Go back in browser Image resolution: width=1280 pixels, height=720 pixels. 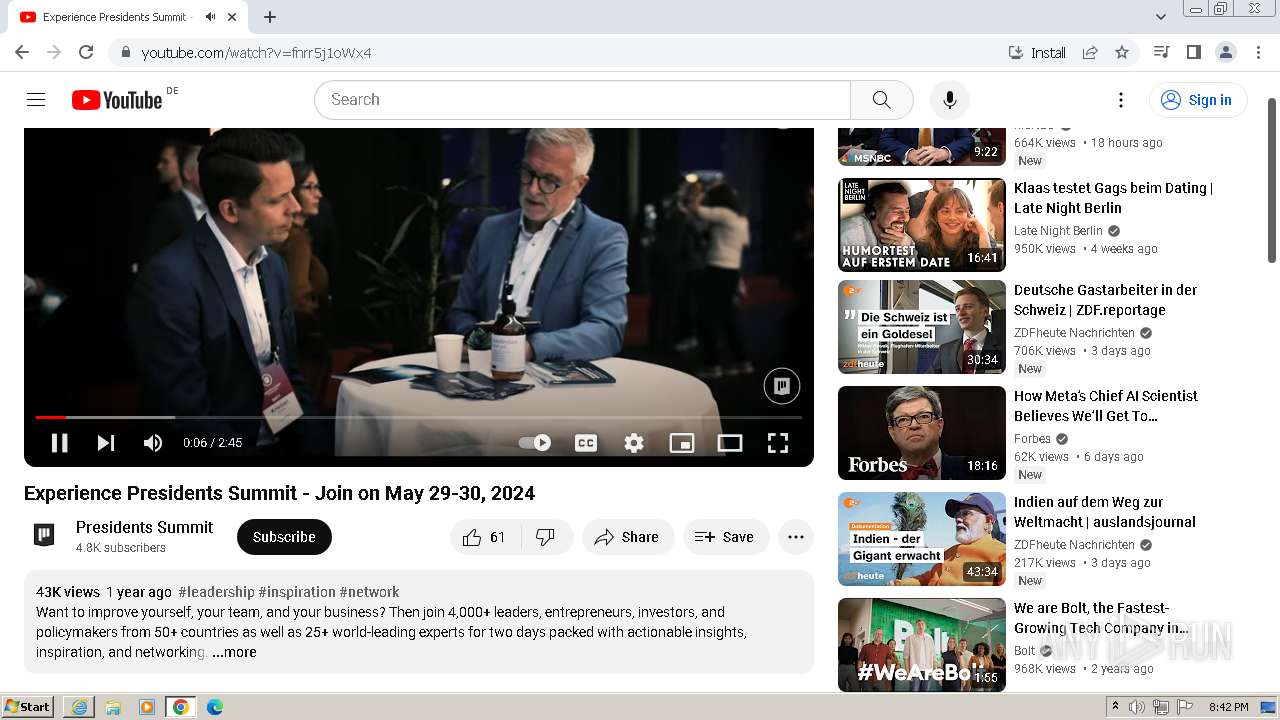coord(22,52)
